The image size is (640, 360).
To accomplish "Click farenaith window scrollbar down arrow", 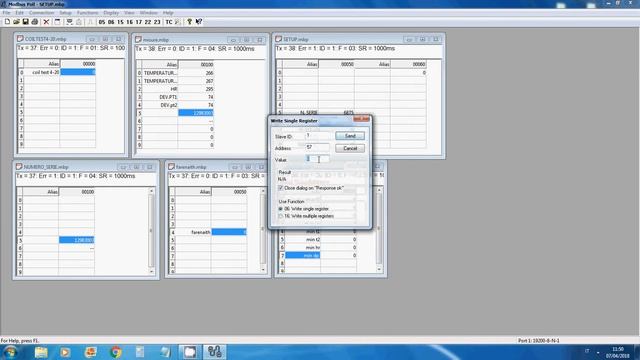I will tap(263, 270).
